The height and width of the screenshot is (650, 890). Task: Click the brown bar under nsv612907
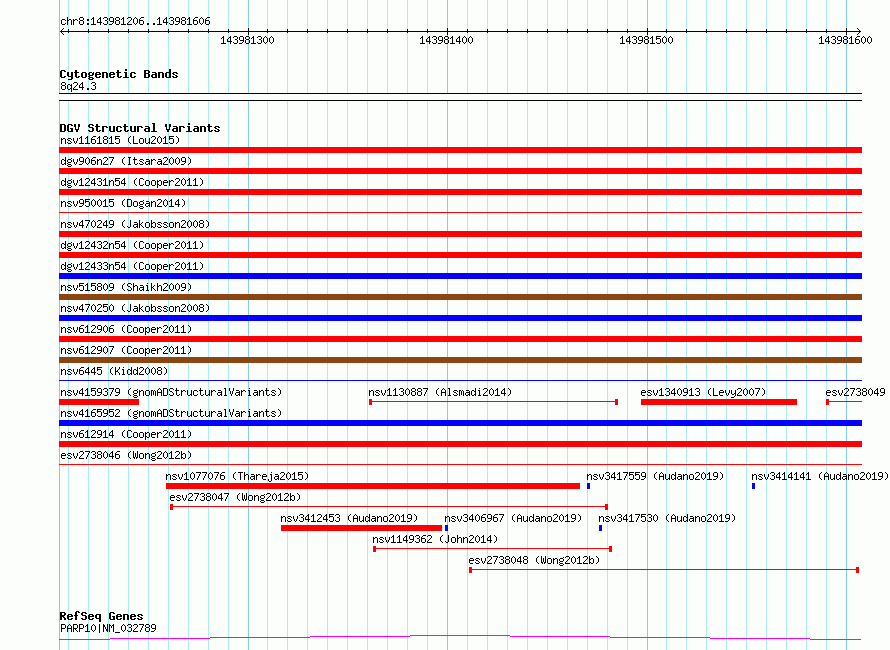pos(460,360)
